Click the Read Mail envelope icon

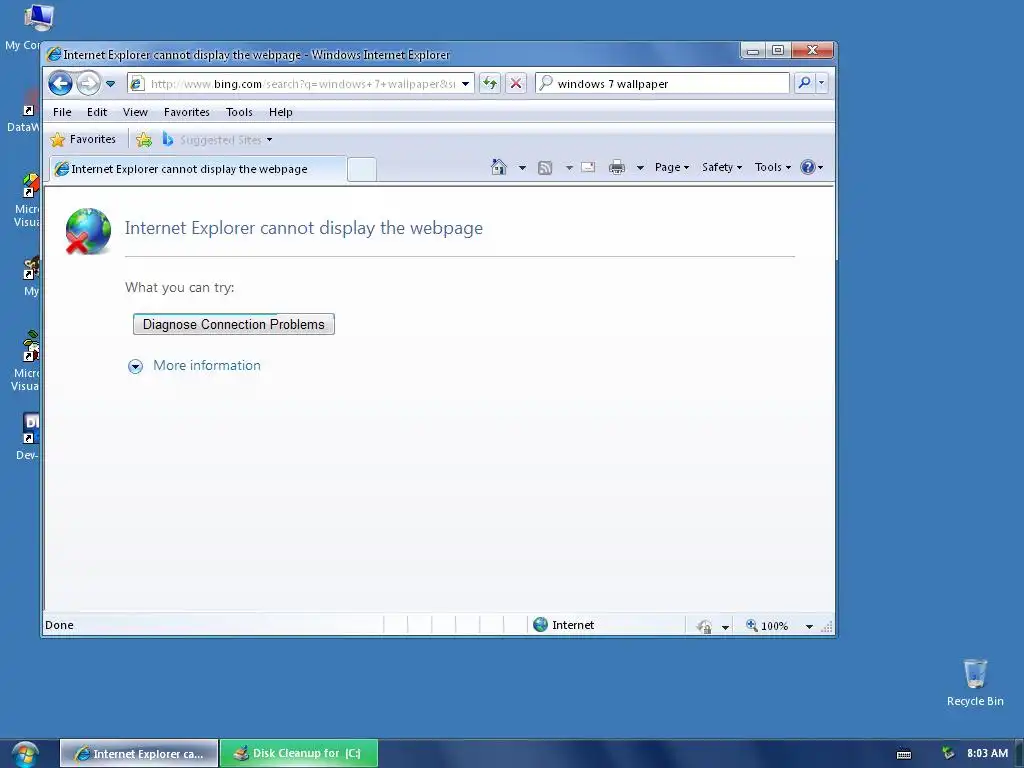point(588,167)
